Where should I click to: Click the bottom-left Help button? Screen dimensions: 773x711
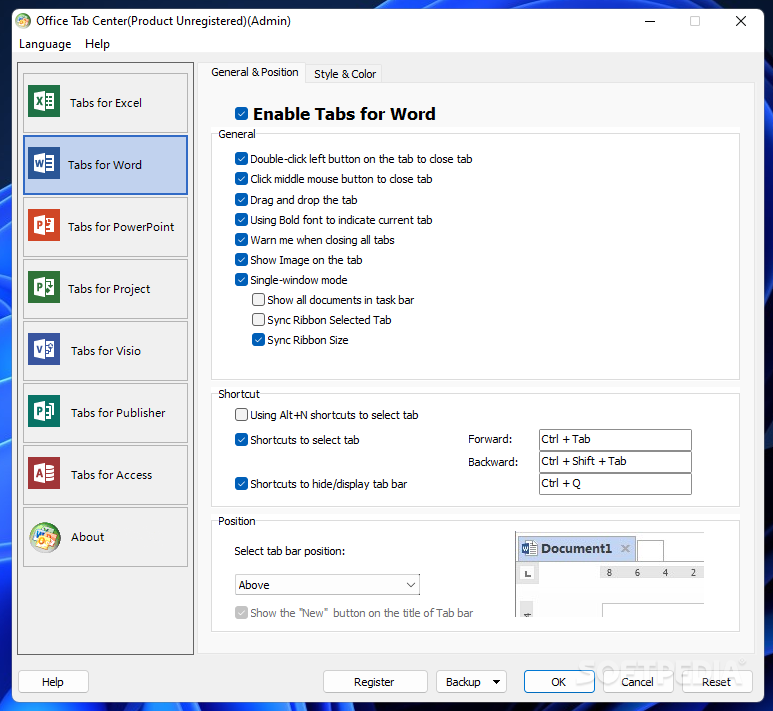click(53, 682)
